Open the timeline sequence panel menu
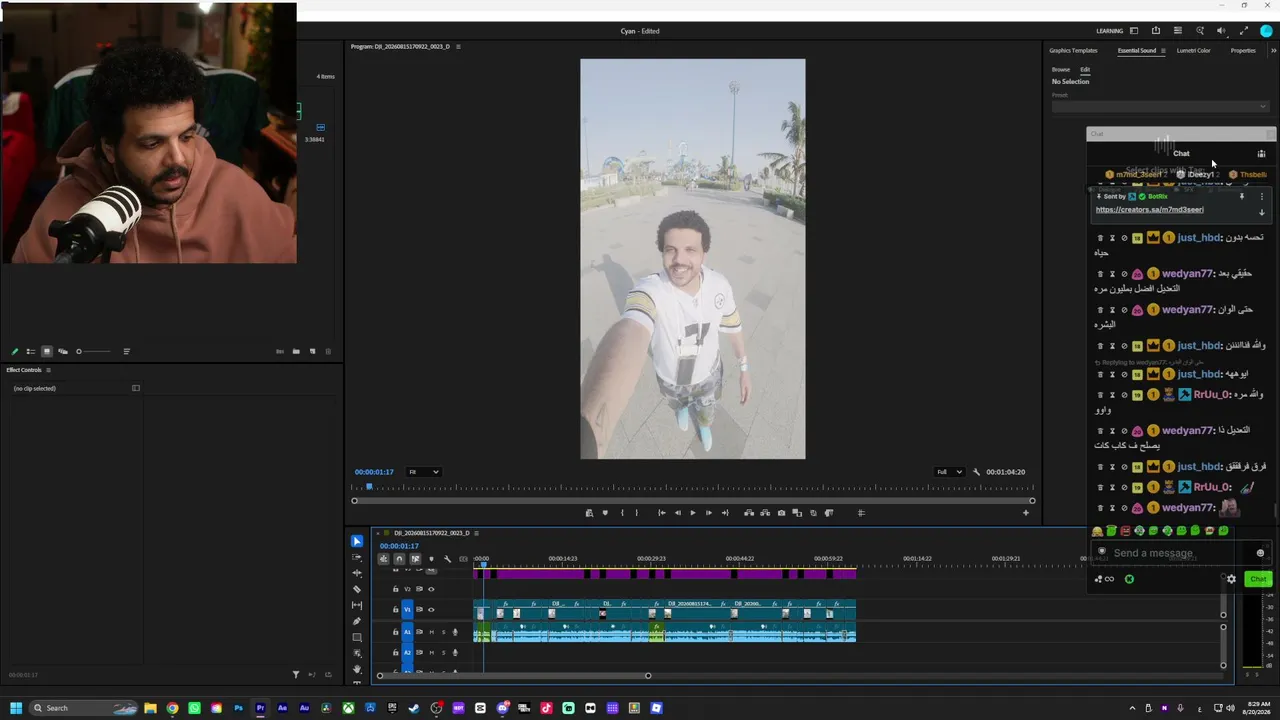The width and height of the screenshot is (1280, 720). [476, 533]
